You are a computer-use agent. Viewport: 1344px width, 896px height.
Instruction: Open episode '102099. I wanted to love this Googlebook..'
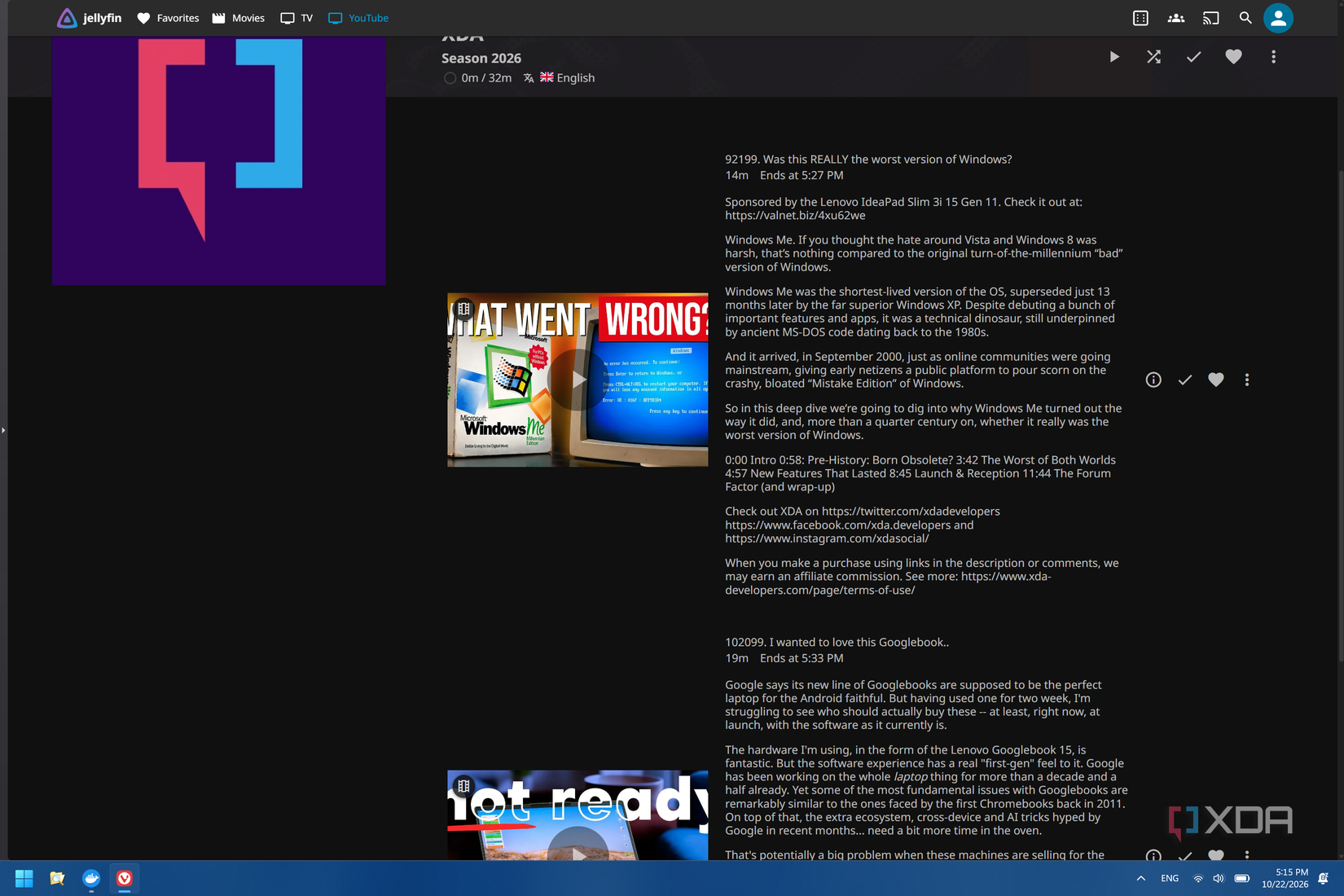[x=837, y=643]
